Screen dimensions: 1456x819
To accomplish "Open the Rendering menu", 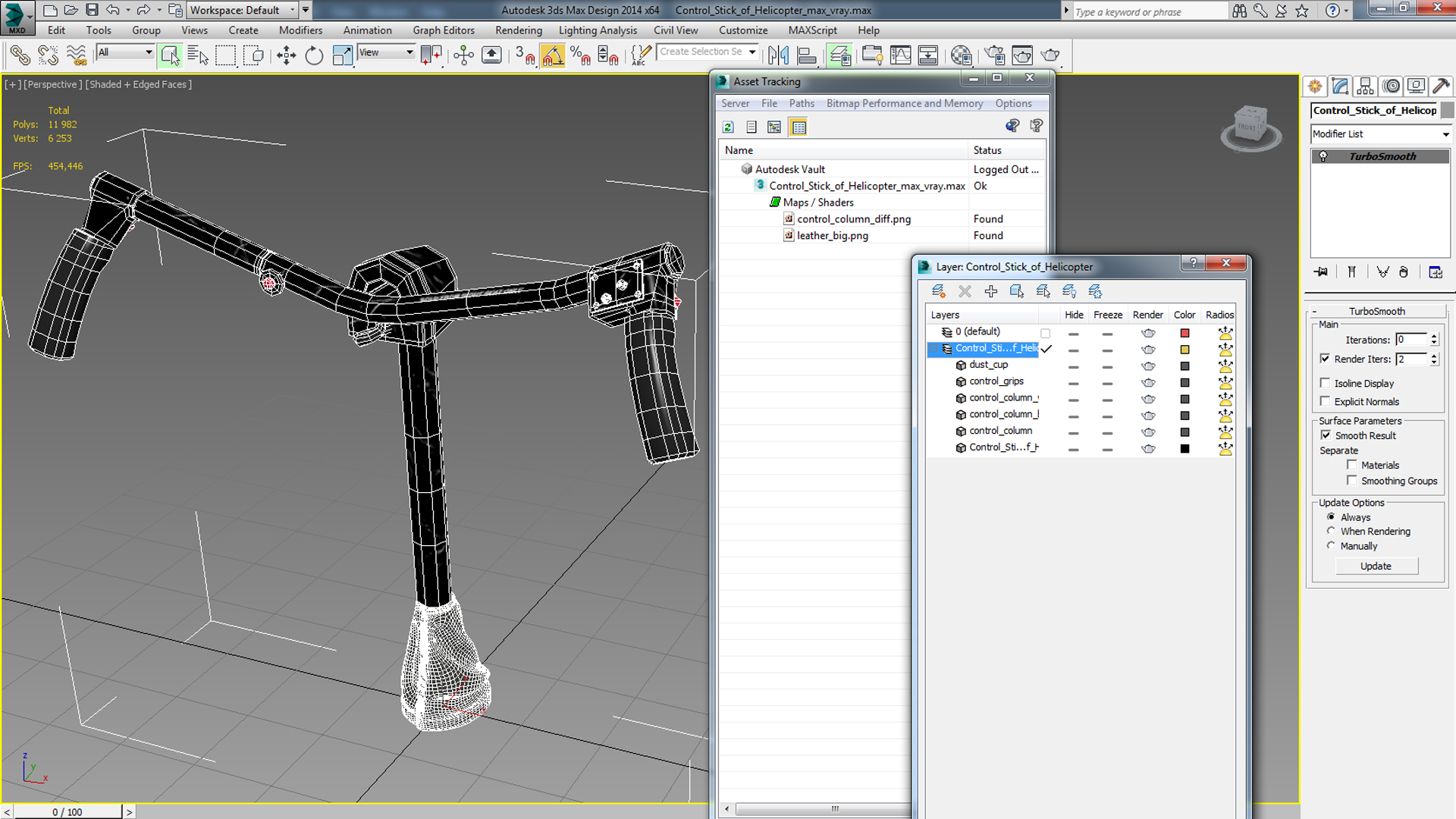I will point(519,30).
